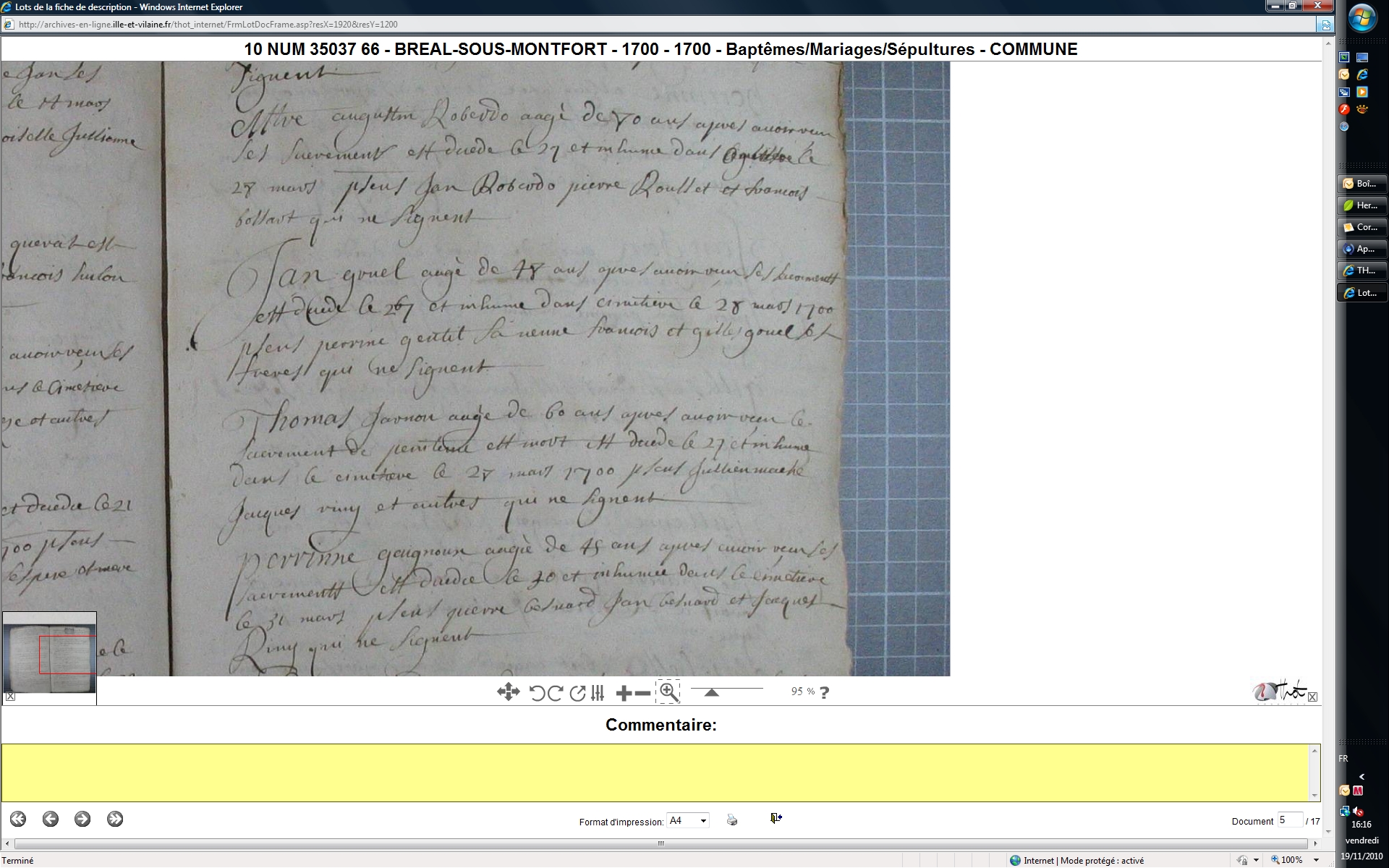Switch to the 'Her...' taskbar window
Viewport: 1389px width, 868px height.
click(x=1362, y=205)
